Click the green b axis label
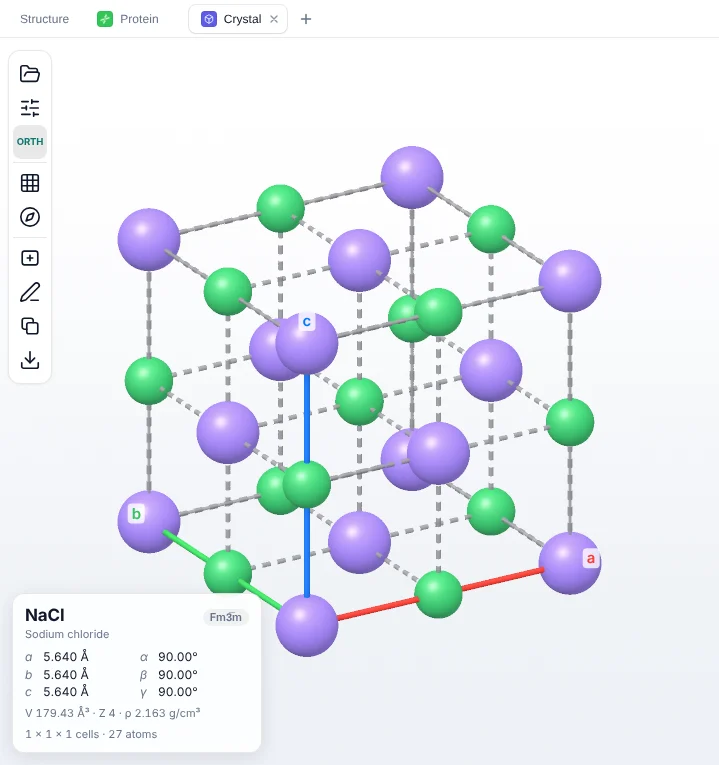 point(136,514)
